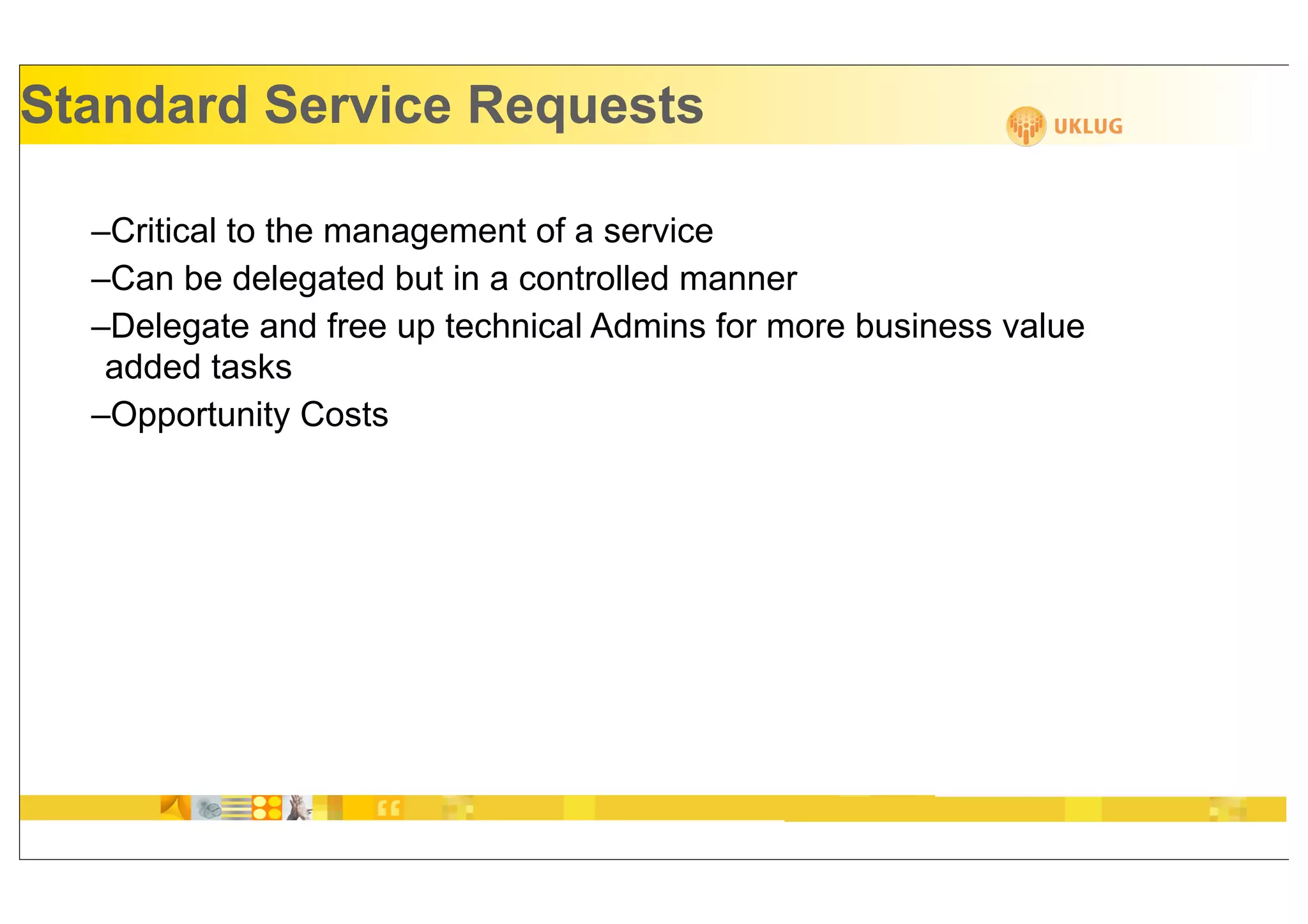Click the 'Delegate and free up technical Admins' line

tap(588, 326)
